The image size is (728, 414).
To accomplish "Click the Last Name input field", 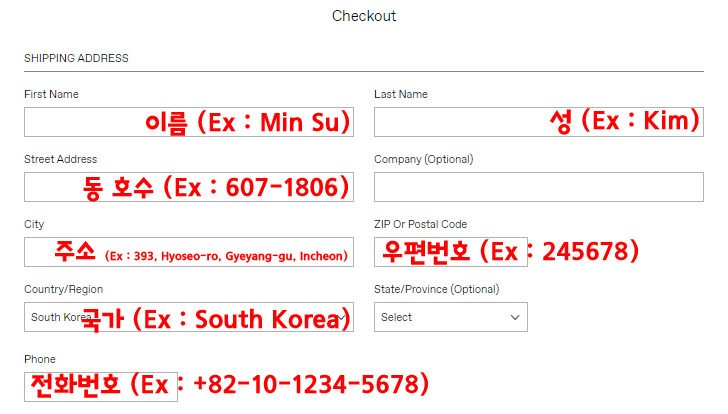I will 539,122.
